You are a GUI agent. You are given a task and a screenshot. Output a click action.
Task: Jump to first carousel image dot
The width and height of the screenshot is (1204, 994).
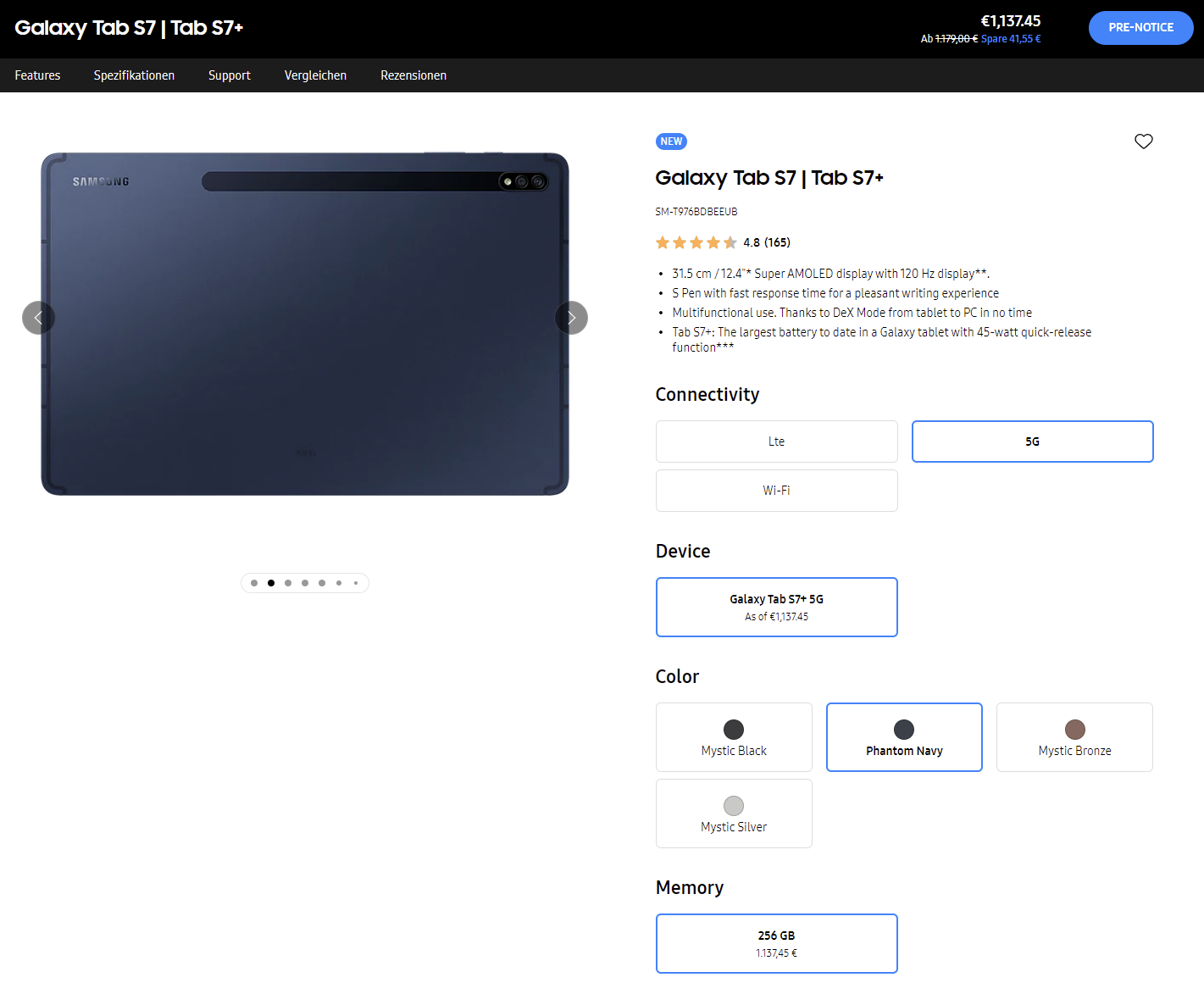click(254, 583)
